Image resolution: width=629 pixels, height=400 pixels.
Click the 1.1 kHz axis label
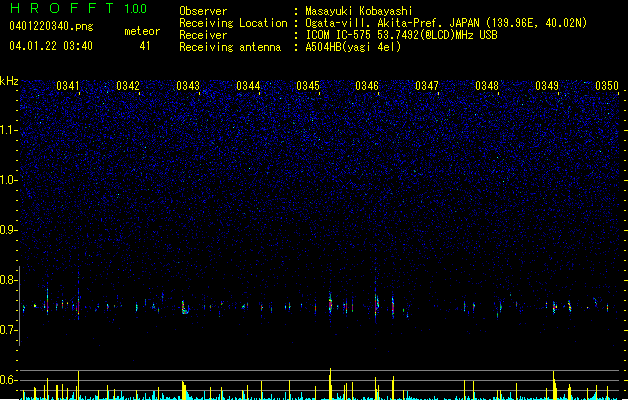click(8, 130)
